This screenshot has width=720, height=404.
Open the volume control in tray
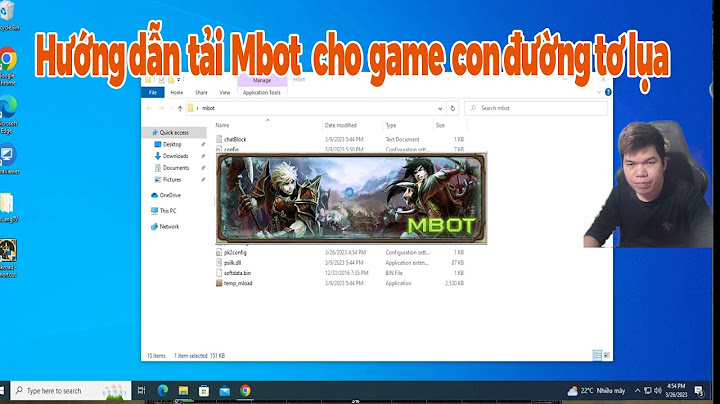pyautogui.click(x=658, y=391)
